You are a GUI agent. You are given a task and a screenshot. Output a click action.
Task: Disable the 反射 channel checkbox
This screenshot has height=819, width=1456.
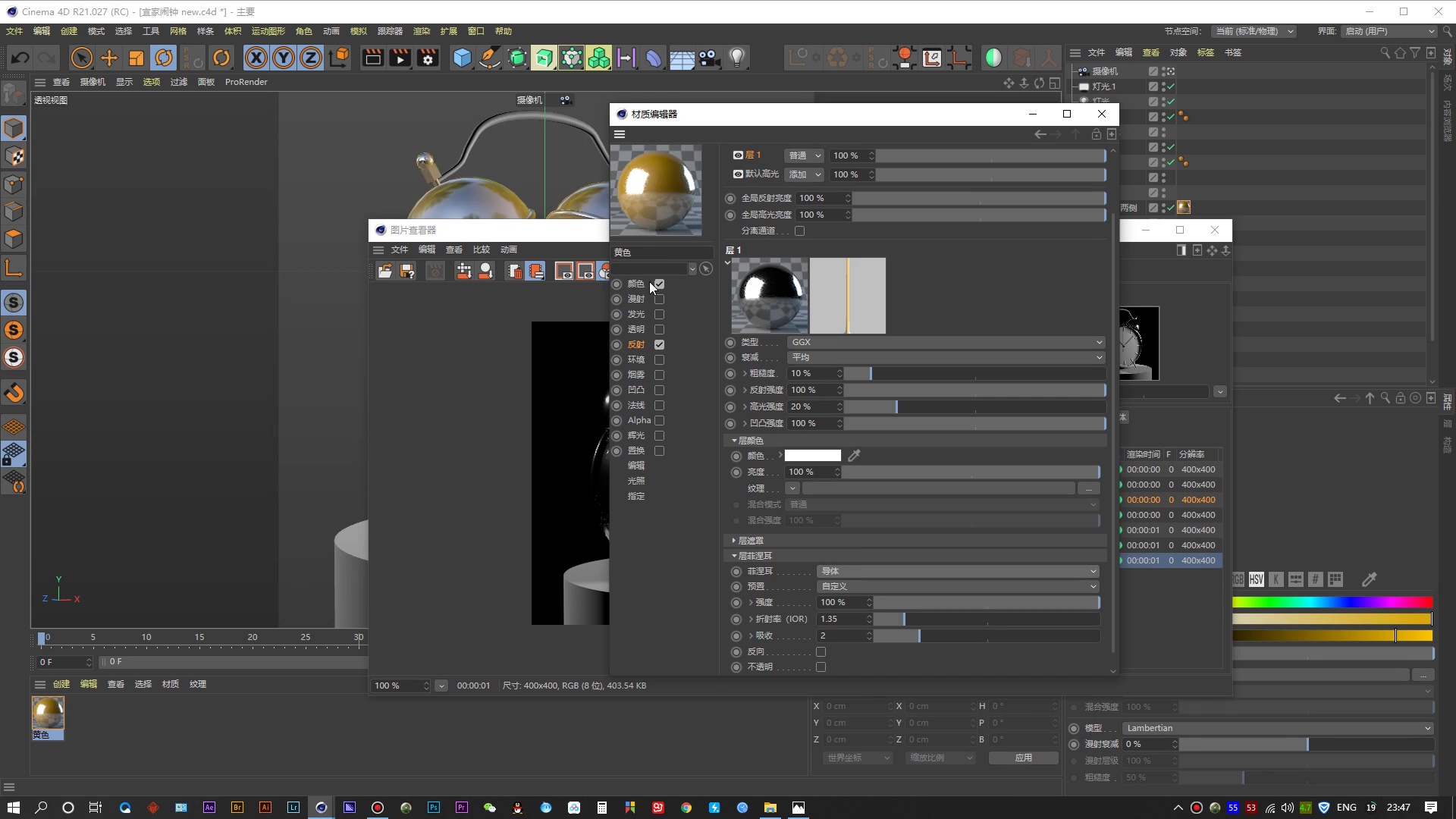pos(659,344)
